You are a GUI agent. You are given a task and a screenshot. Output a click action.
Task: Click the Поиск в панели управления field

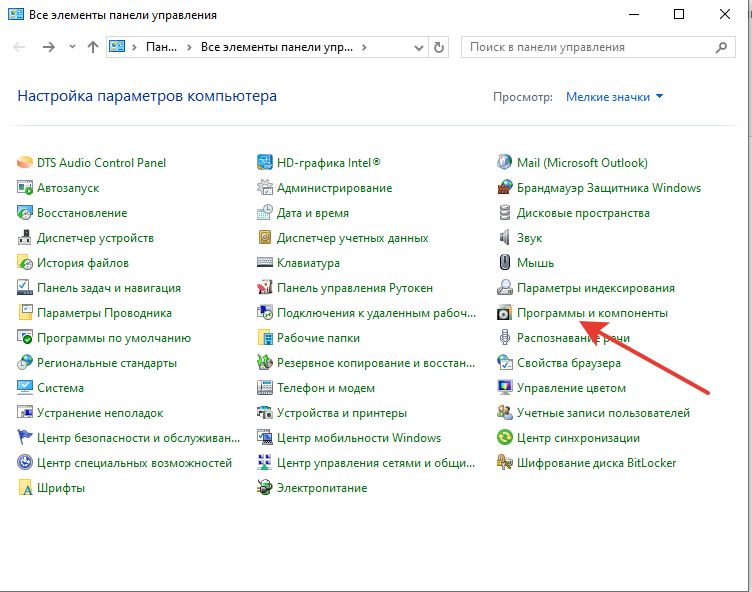[x=598, y=47]
